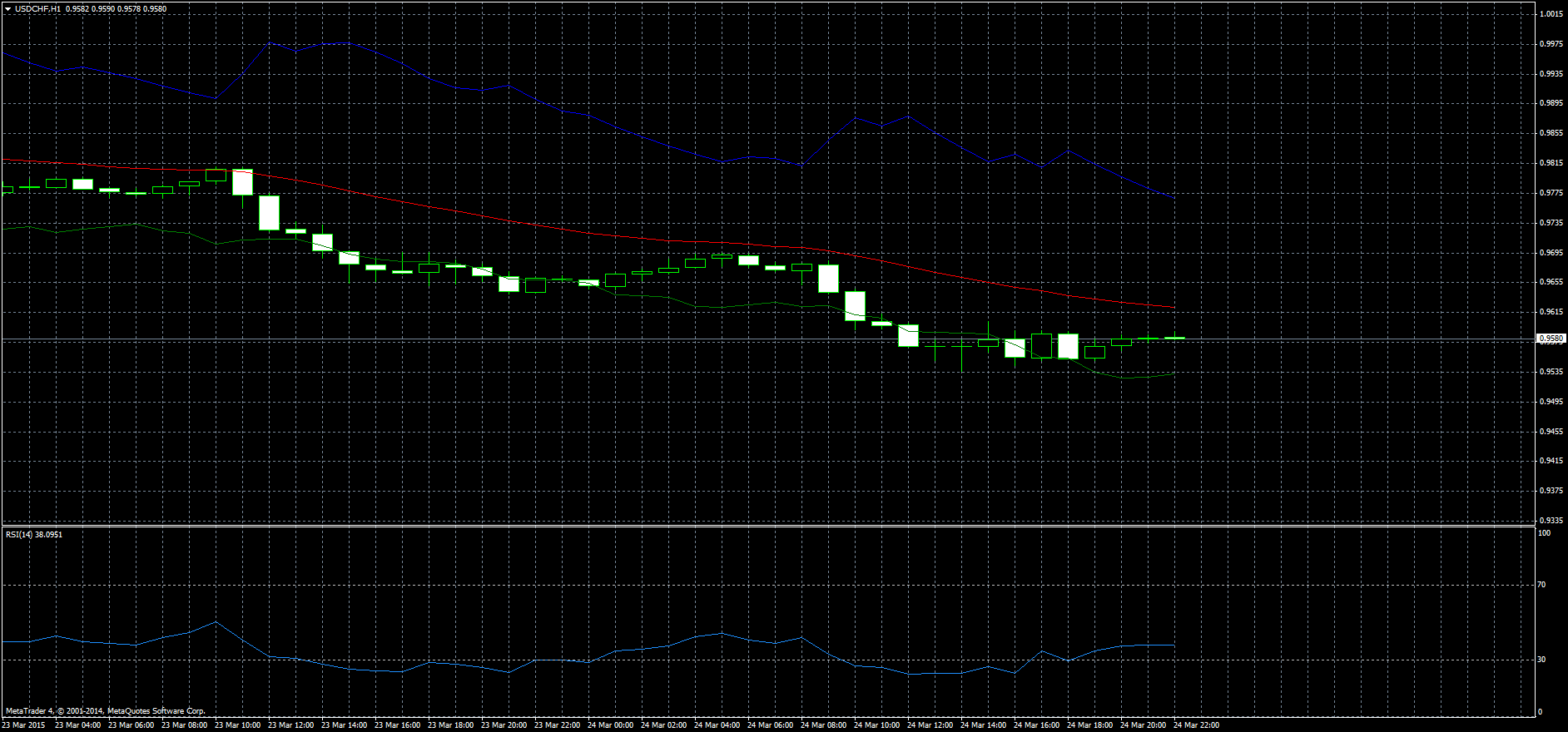Click the 24 Mar 00:00 time label
1568x732 pixels.
tap(610, 725)
